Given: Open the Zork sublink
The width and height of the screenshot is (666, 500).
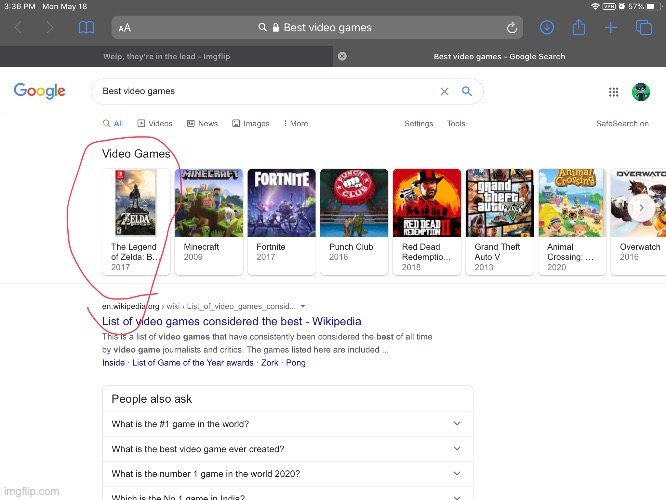Looking at the screenshot, I should tap(270, 363).
